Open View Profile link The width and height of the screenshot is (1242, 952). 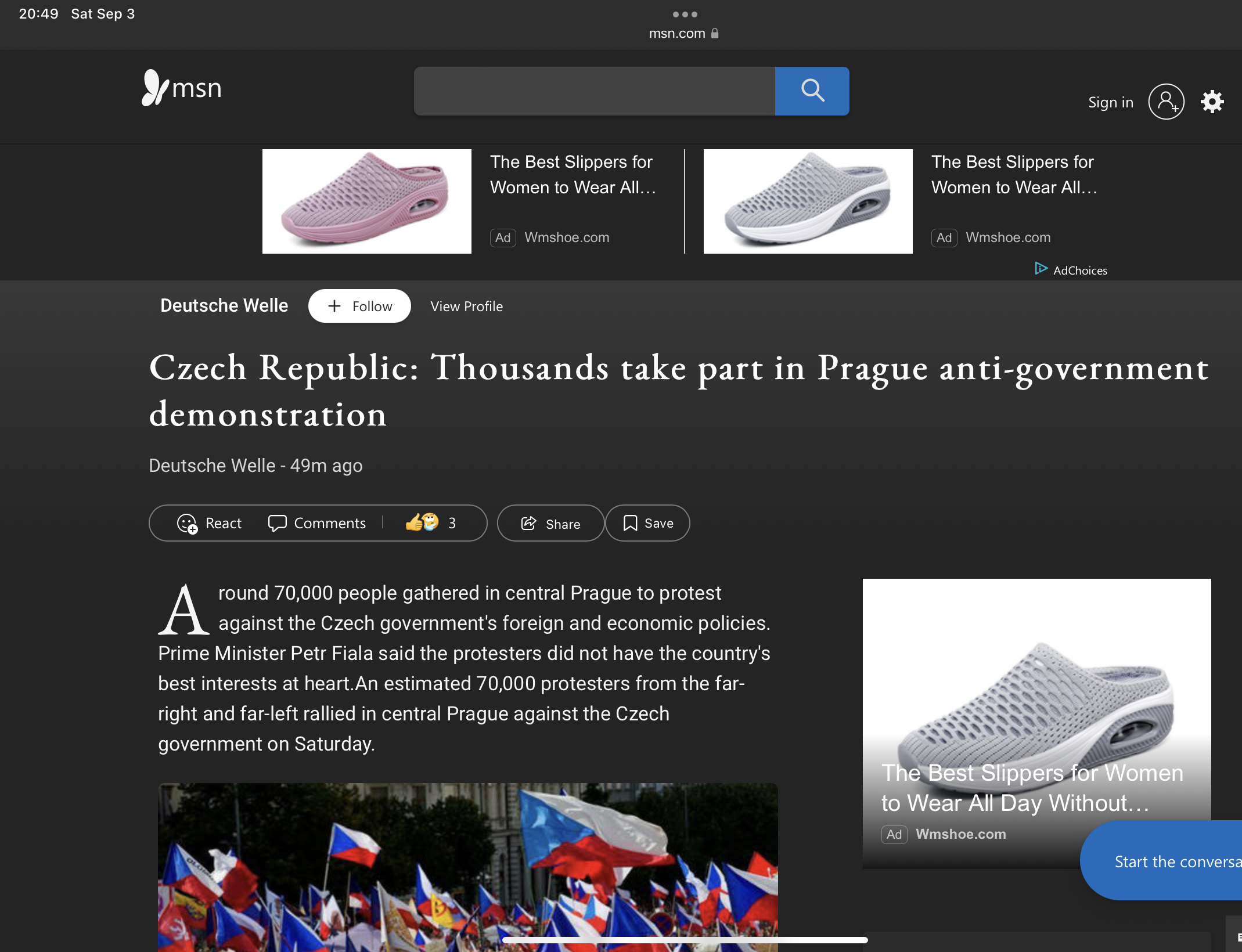pyautogui.click(x=466, y=306)
